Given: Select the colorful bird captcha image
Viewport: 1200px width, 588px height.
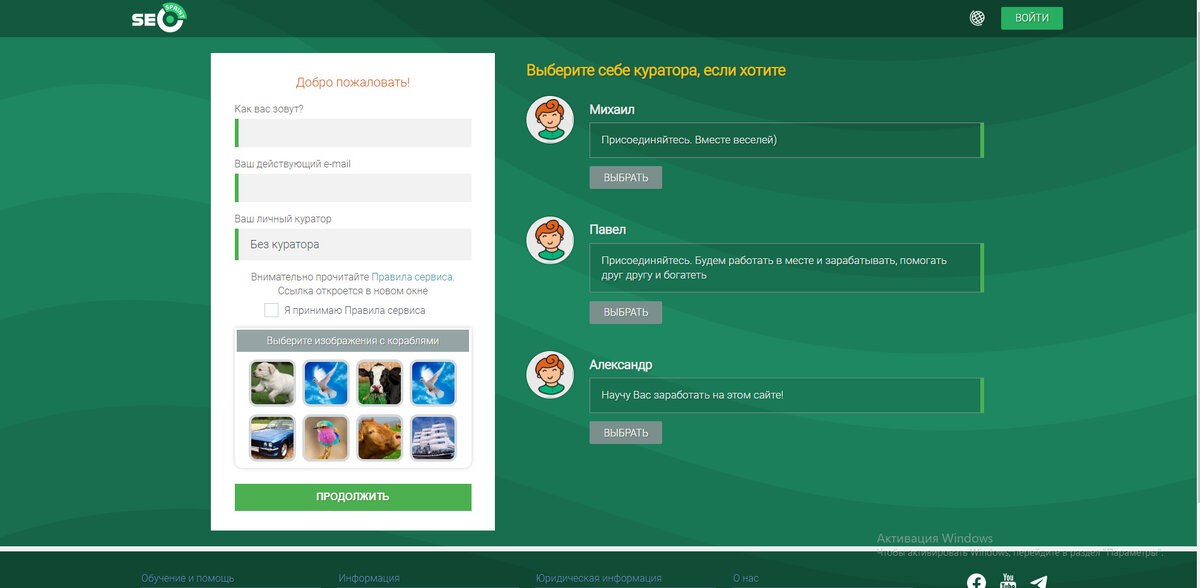Looking at the screenshot, I should (x=326, y=438).
